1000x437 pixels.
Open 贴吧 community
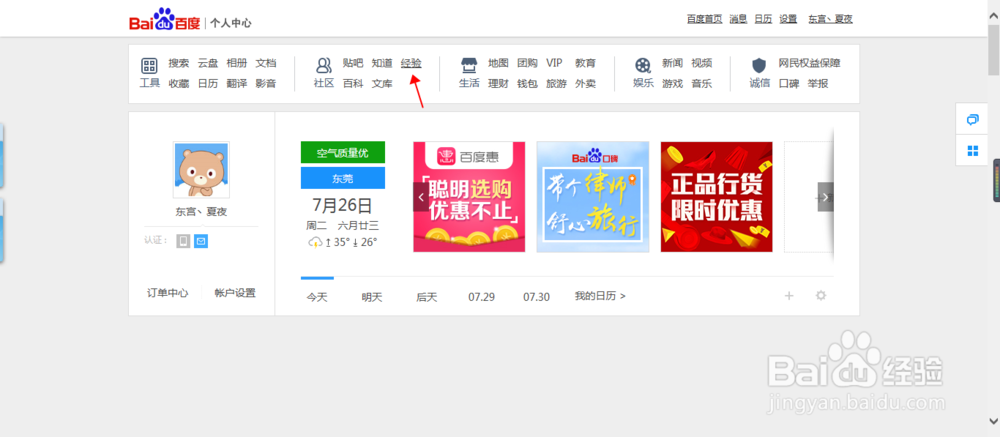pyautogui.click(x=353, y=63)
